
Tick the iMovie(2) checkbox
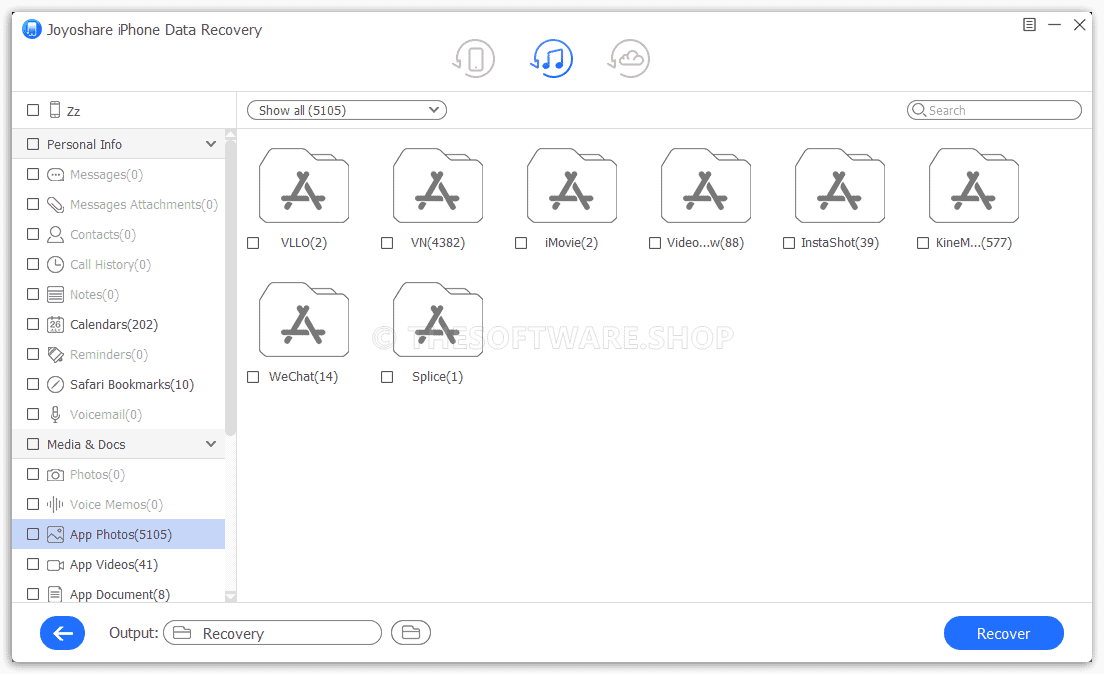(x=521, y=243)
